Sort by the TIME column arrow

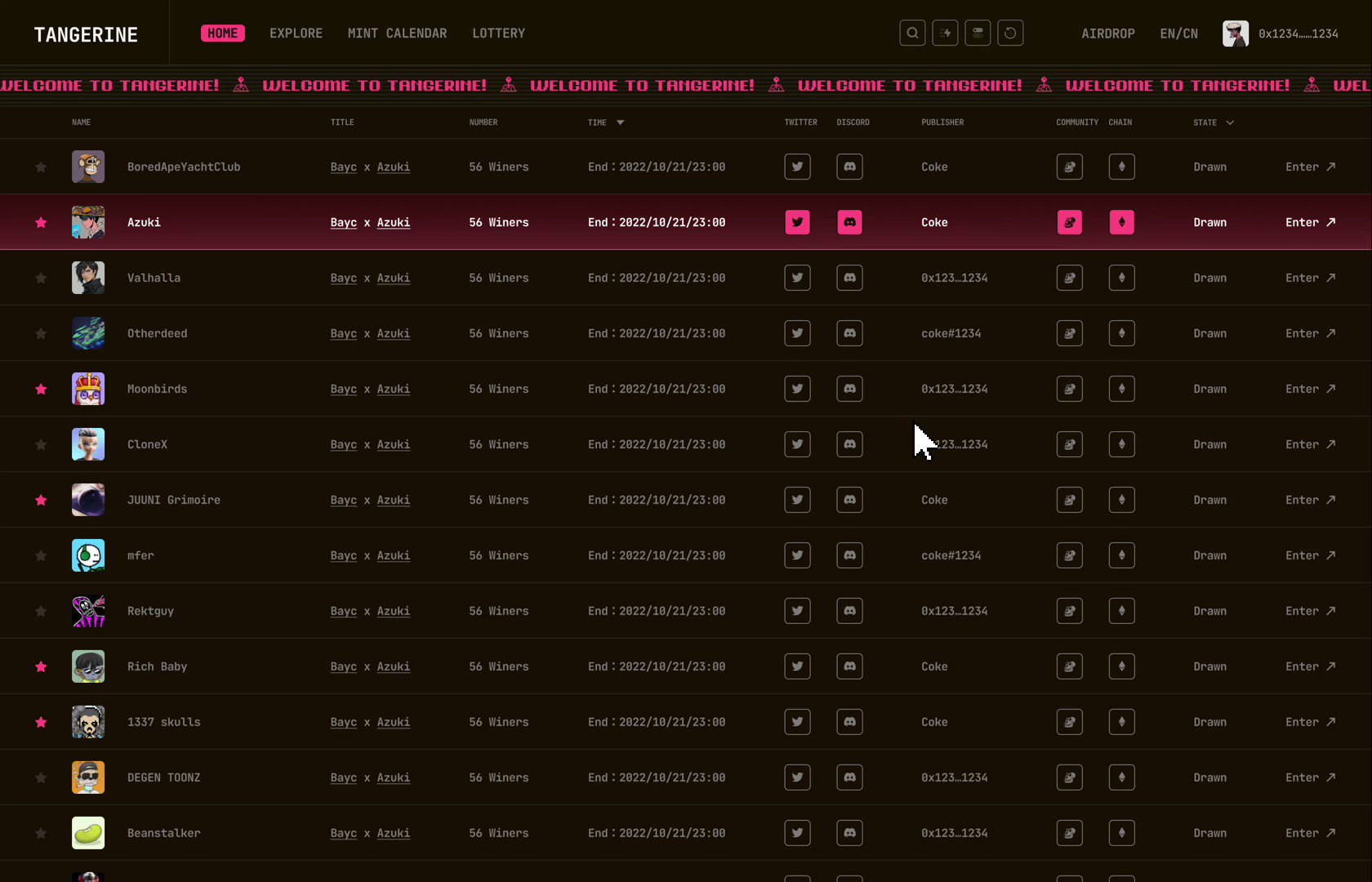621,122
